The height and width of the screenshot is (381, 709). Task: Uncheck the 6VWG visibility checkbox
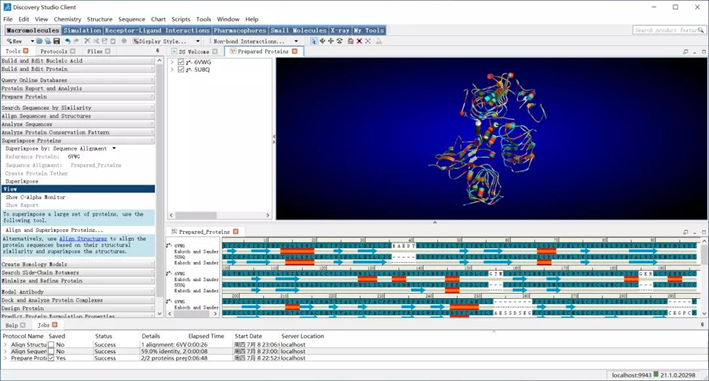[x=181, y=62]
